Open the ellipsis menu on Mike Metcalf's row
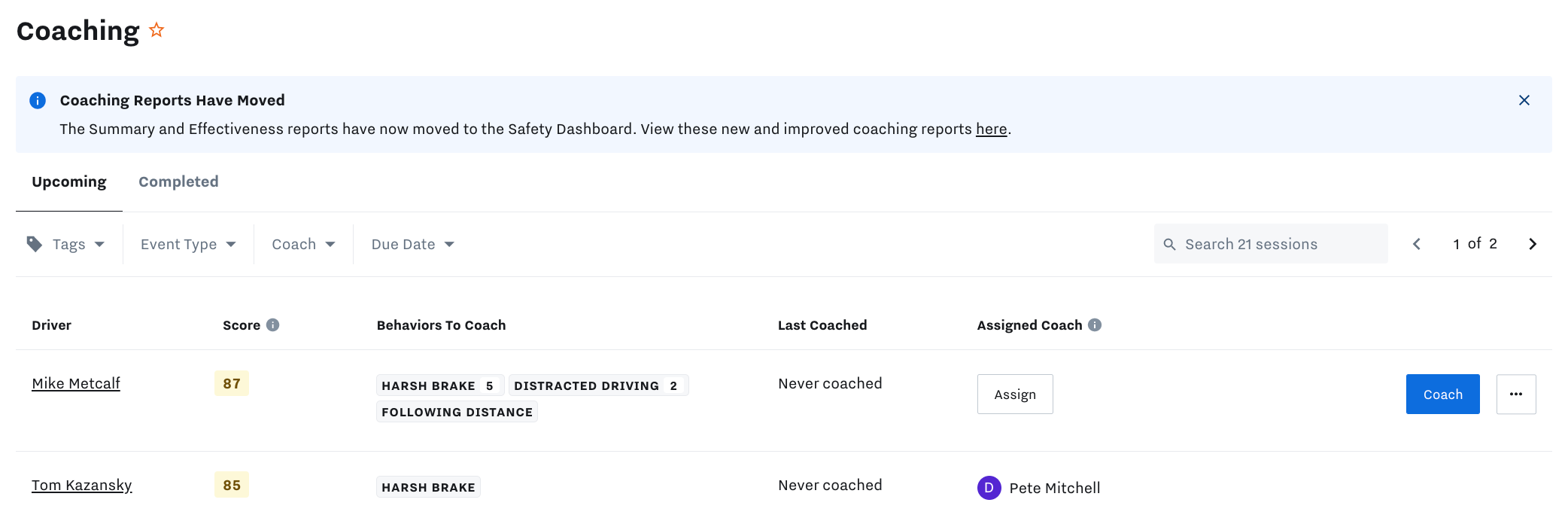This screenshot has width=1568, height=527. coord(1516,394)
